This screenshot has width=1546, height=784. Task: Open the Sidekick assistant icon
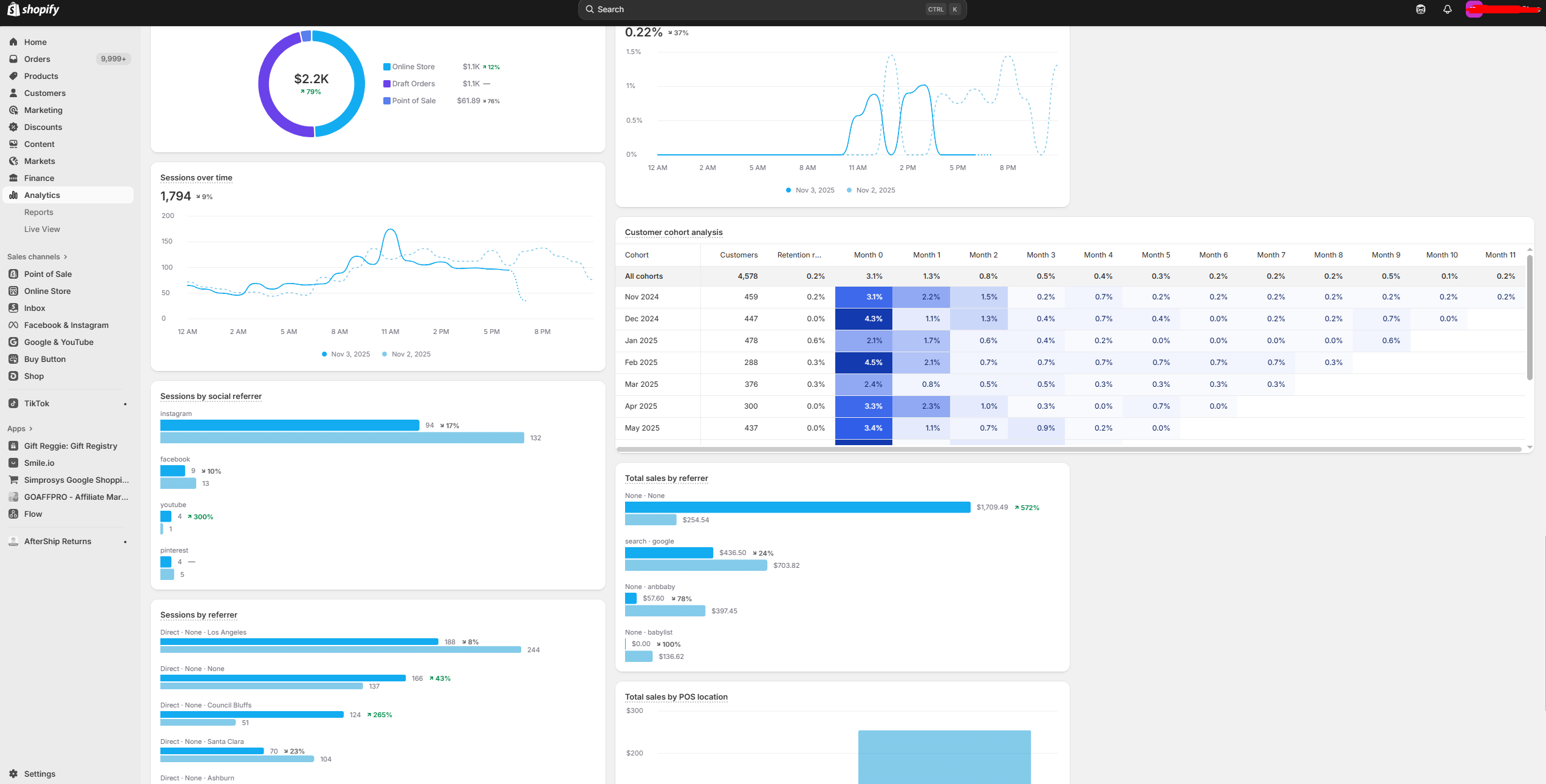(1420, 9)
